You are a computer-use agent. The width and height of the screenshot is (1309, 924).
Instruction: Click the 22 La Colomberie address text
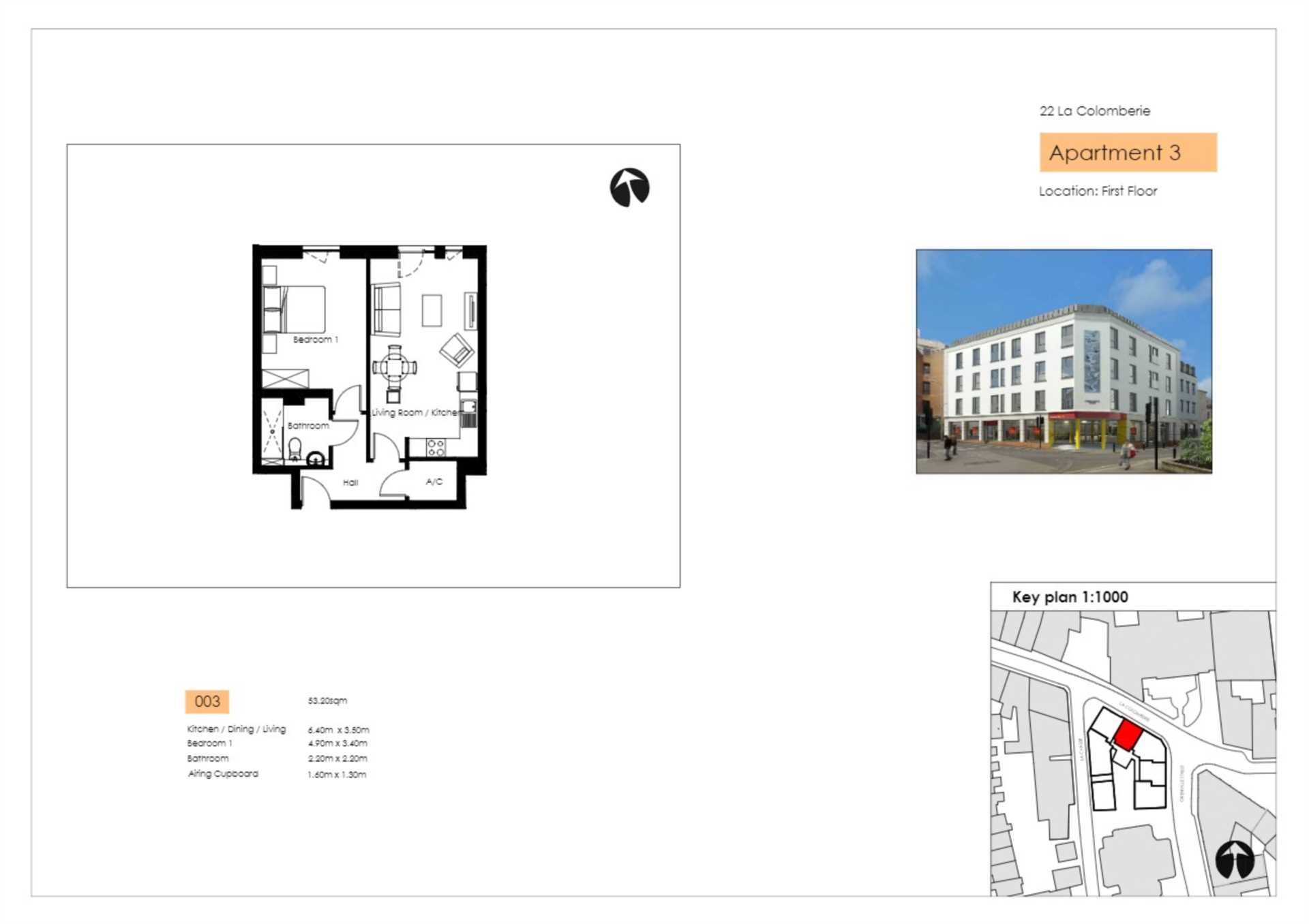[x=1094, y=111]
